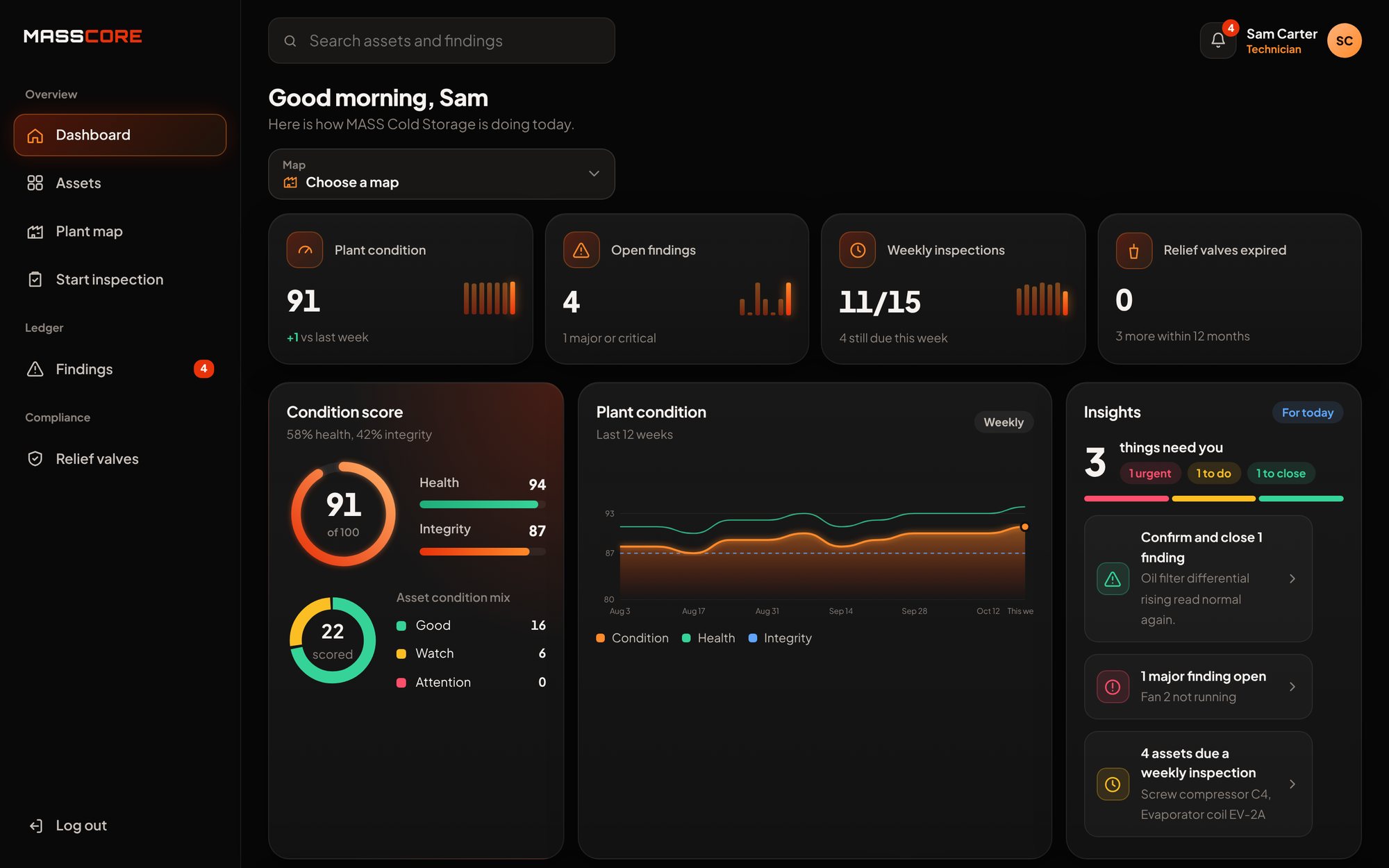Expand the 1 major finding open chevron

[1292, 687]
